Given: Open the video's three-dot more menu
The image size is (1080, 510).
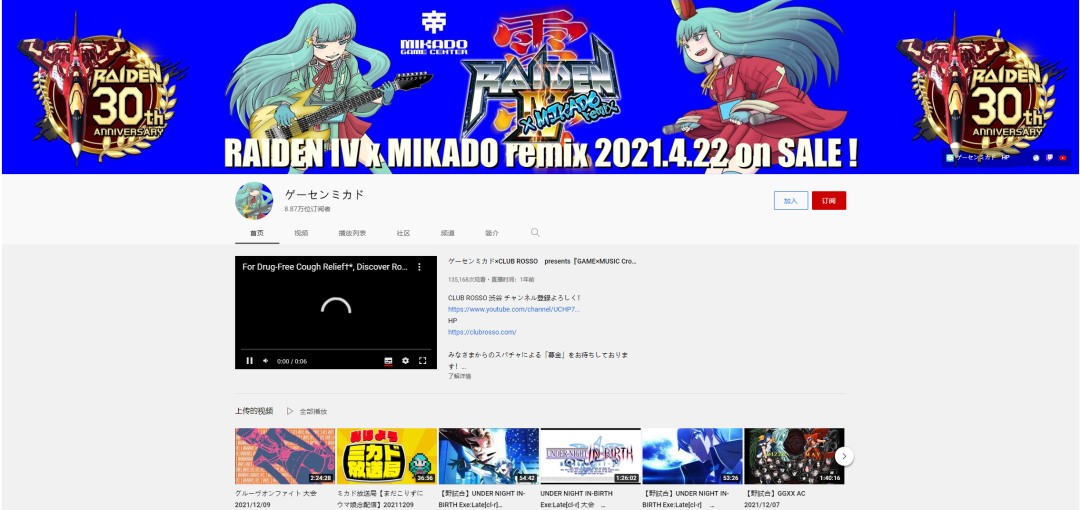Looking at the screenshot, I should pyautogui.click(x=419, y=267).
